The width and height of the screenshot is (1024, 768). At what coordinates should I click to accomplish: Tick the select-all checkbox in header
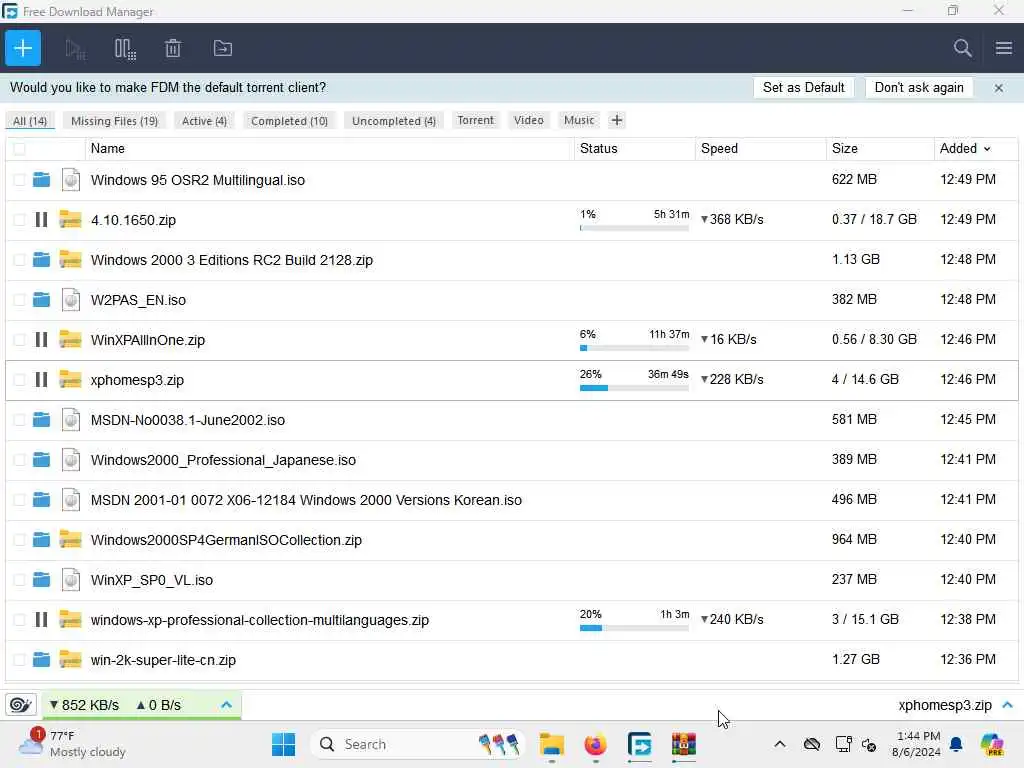coord(20,148)
